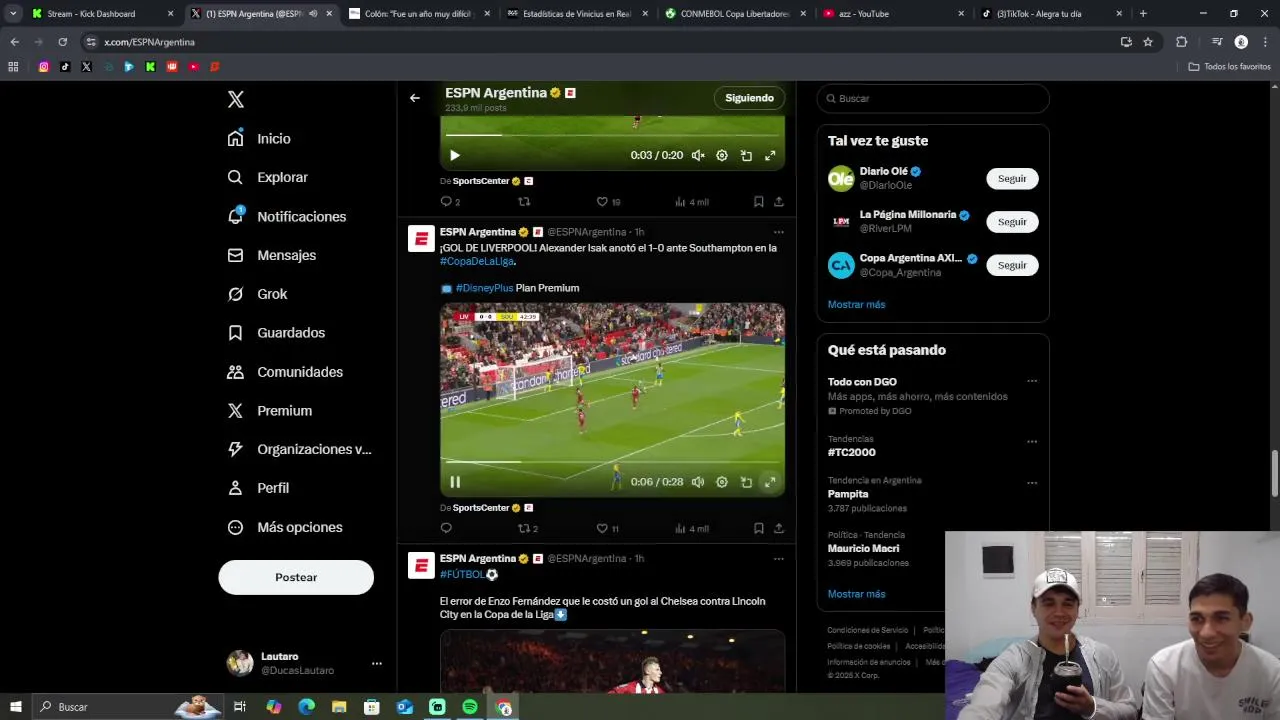Bookmark the post with 19 likes

[x=758, y=202]
